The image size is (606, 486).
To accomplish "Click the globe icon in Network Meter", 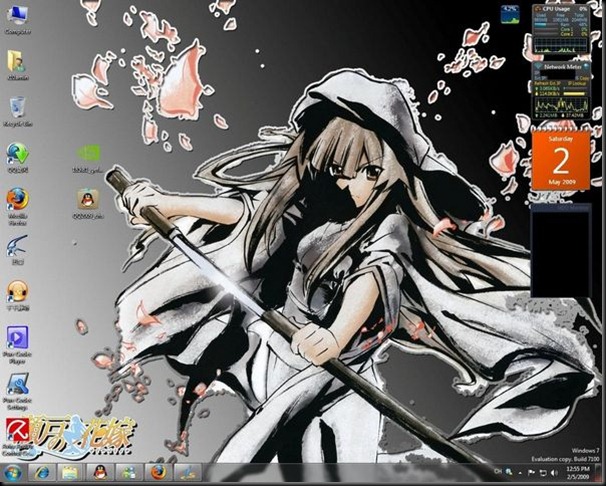I will (586, 66).
